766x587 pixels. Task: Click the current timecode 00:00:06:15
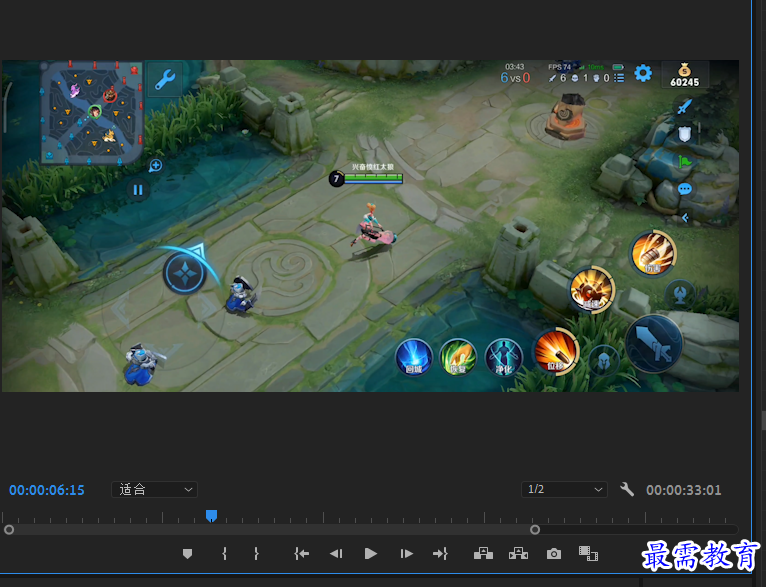tap(47, 490)
